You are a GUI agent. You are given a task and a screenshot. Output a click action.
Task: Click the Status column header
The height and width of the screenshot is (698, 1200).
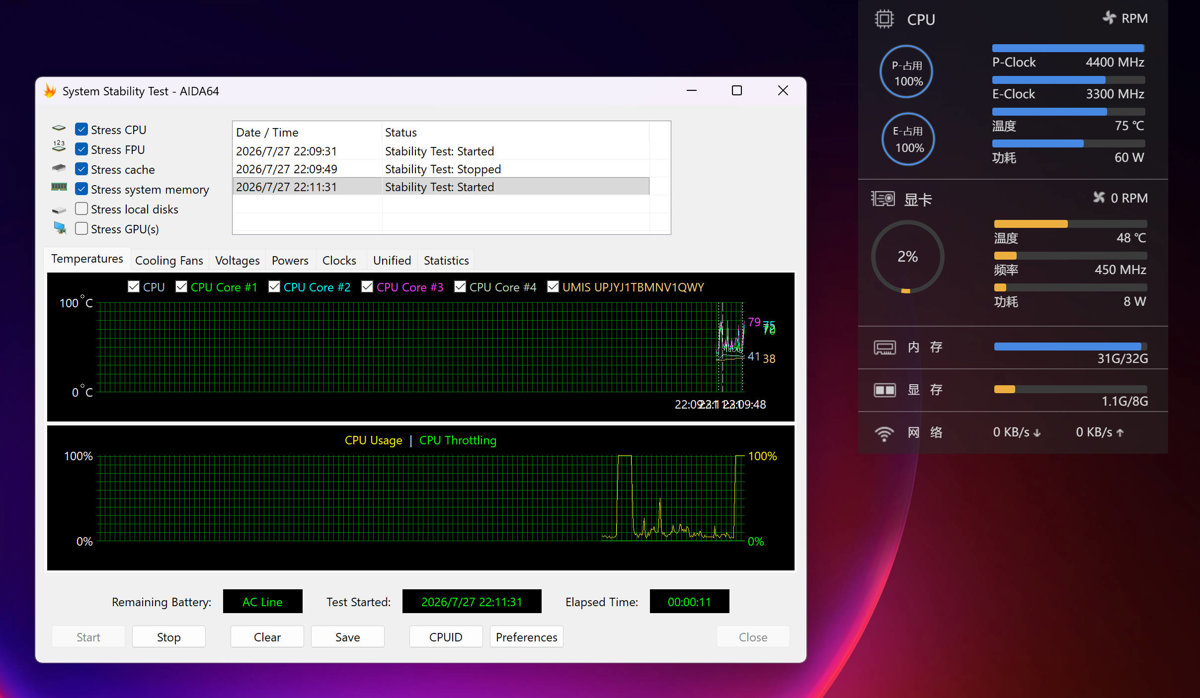[x=516, y=132]
